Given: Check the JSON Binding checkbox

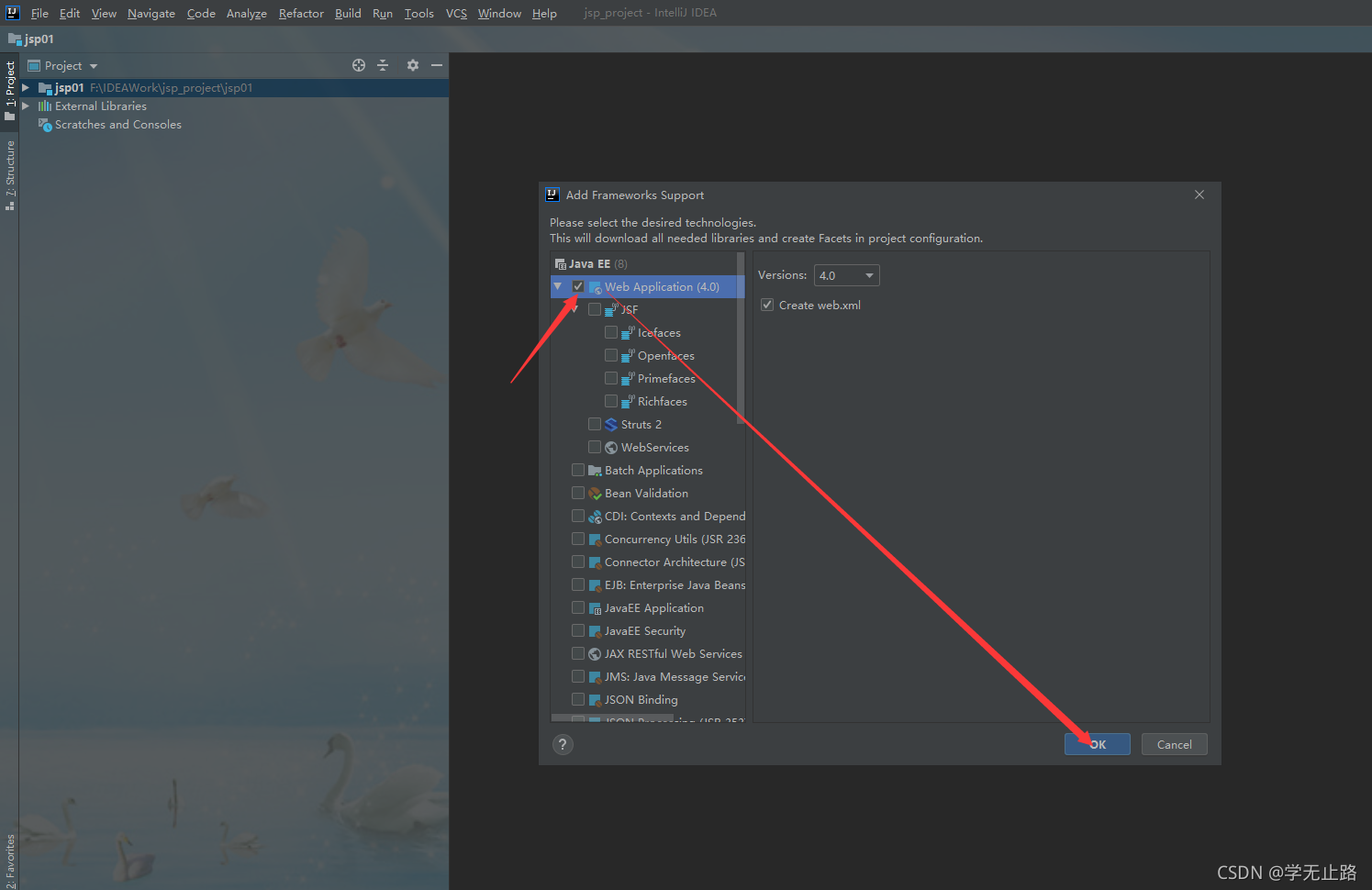Looking at the screenshot, I should click(578, 699).
